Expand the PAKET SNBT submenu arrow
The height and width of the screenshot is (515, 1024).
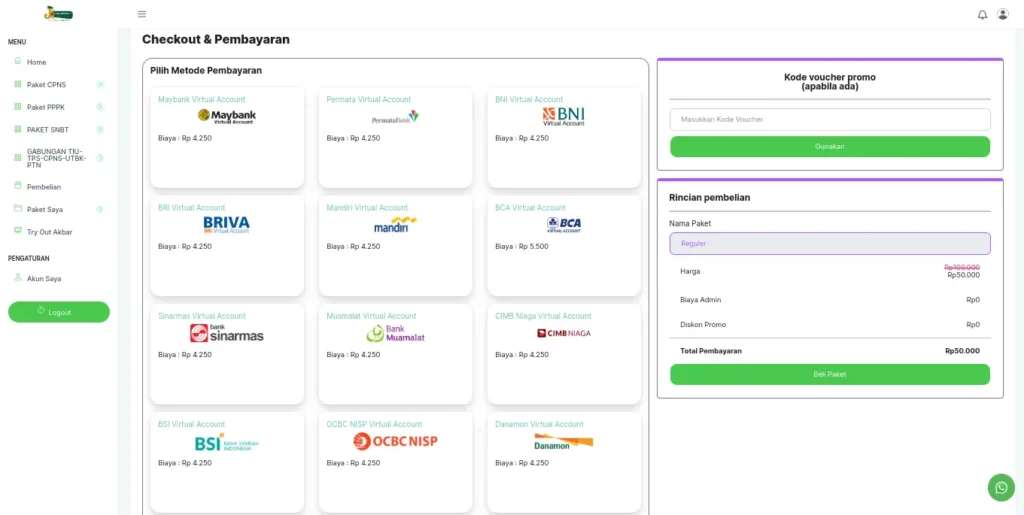pos(100,129)
